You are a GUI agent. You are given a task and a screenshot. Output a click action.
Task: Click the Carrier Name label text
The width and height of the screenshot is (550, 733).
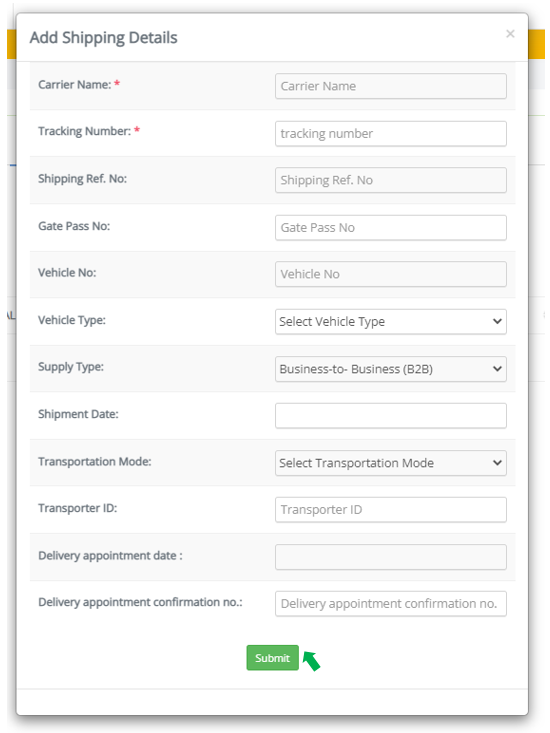pos(75,85)
